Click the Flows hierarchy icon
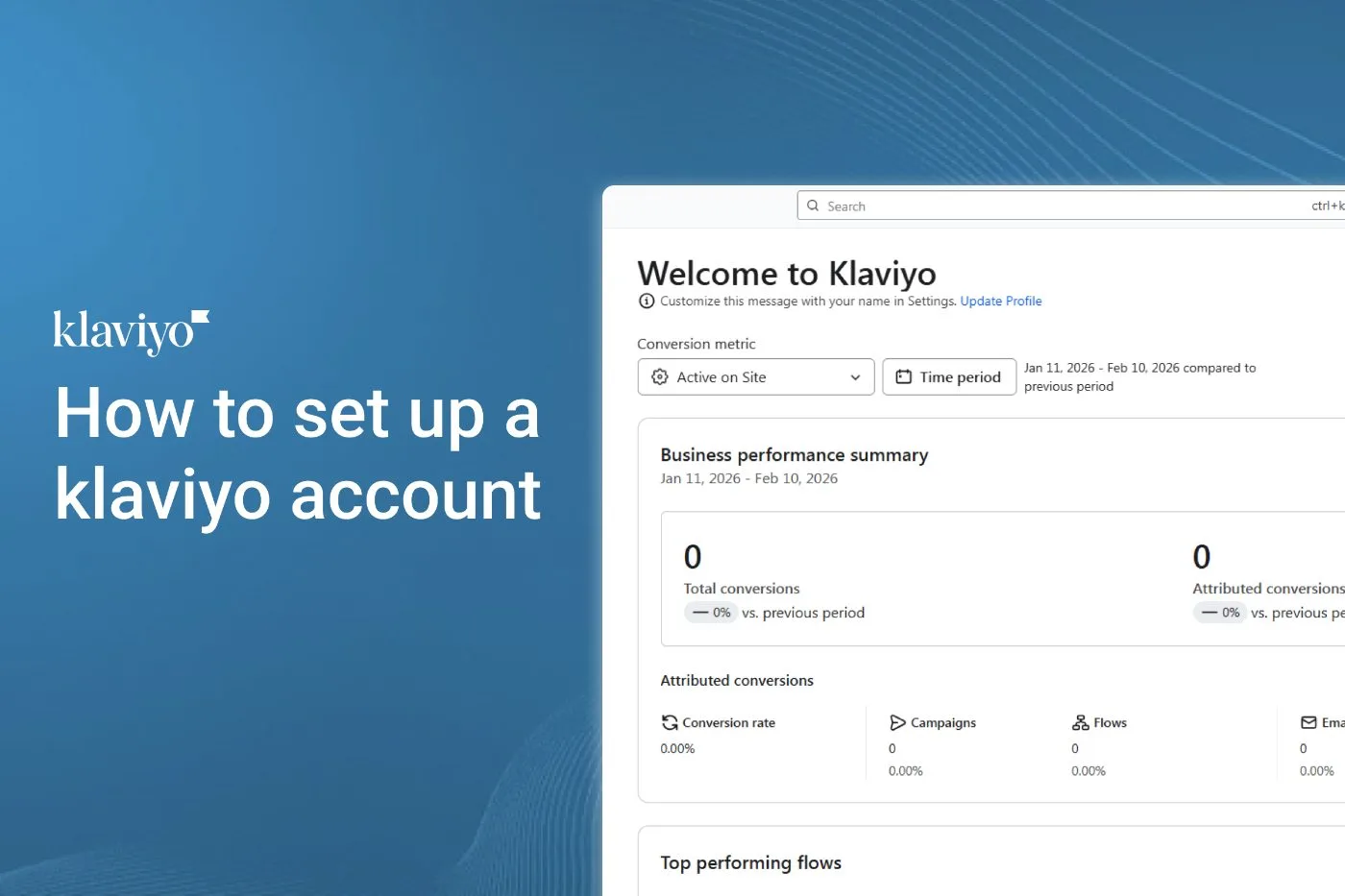The image size is (1345, 896). [1081, 723]
